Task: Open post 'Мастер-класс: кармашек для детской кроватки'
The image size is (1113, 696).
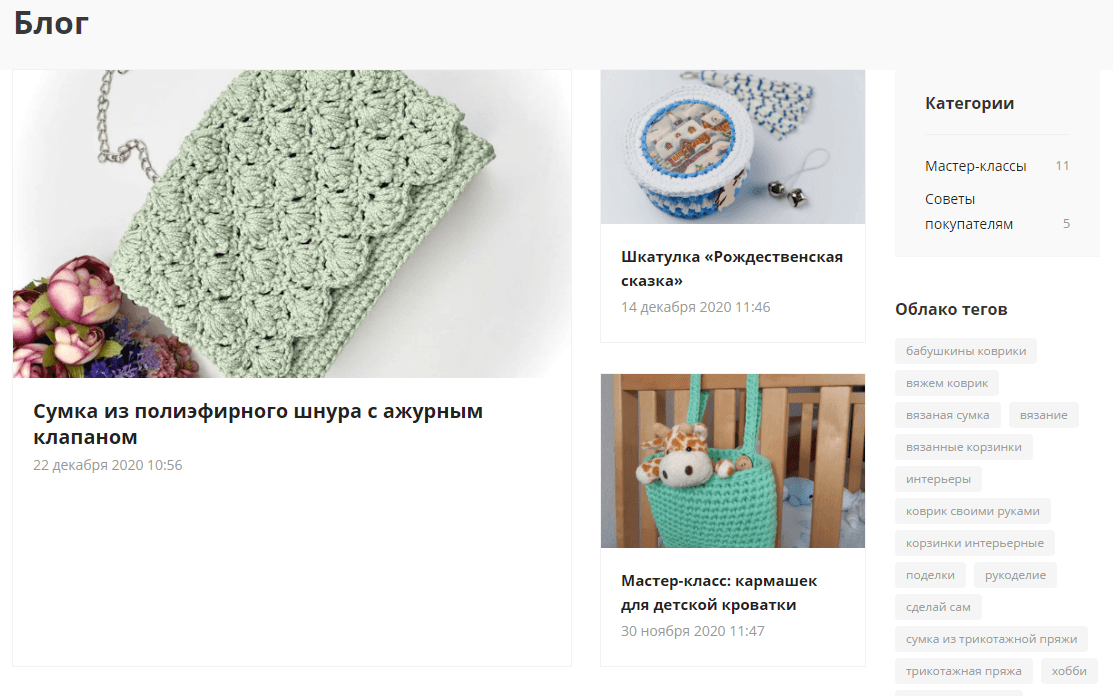Action: (x=719, y=592)
